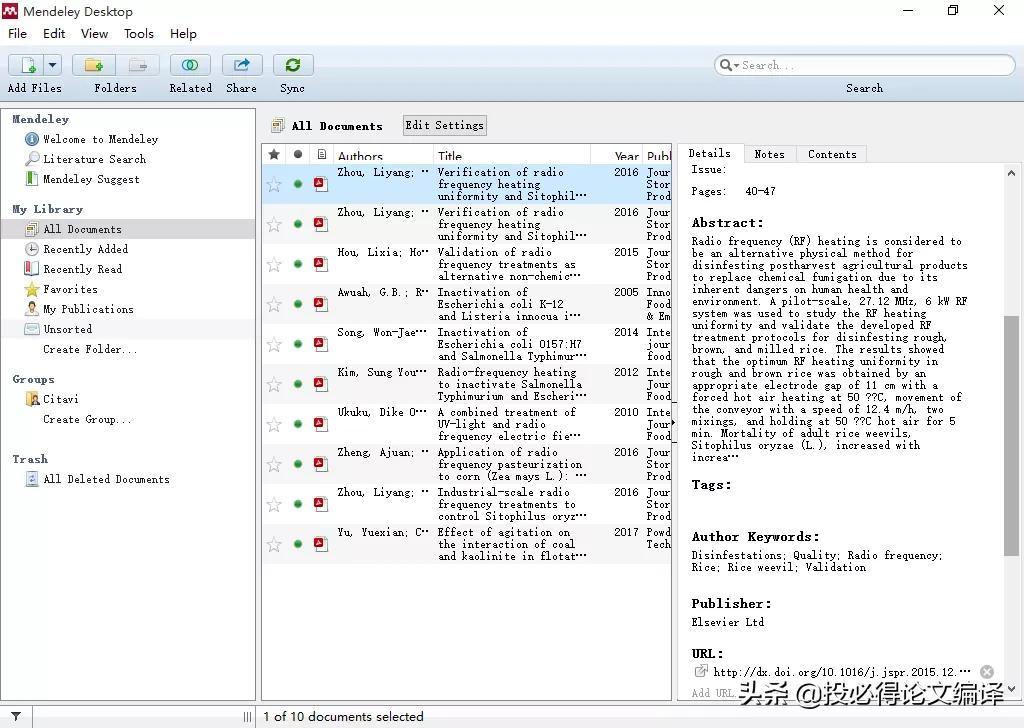Click the details panel vertical scrollbar
Image resolution: width=1025 pixels, height=728 pixels.
[x=1011, y=435]
